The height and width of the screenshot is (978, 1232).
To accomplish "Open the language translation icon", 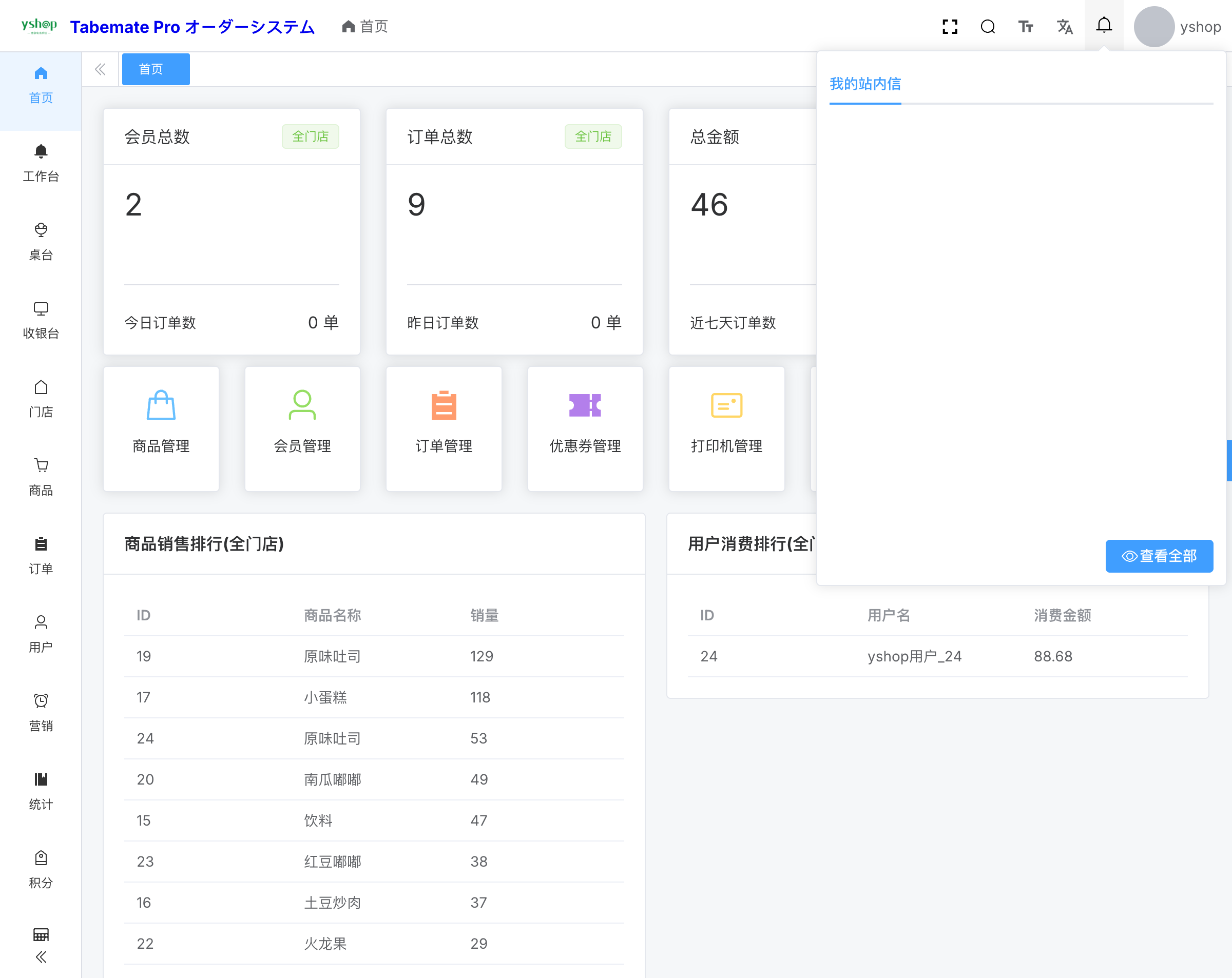I will (x=1065, y=26).
